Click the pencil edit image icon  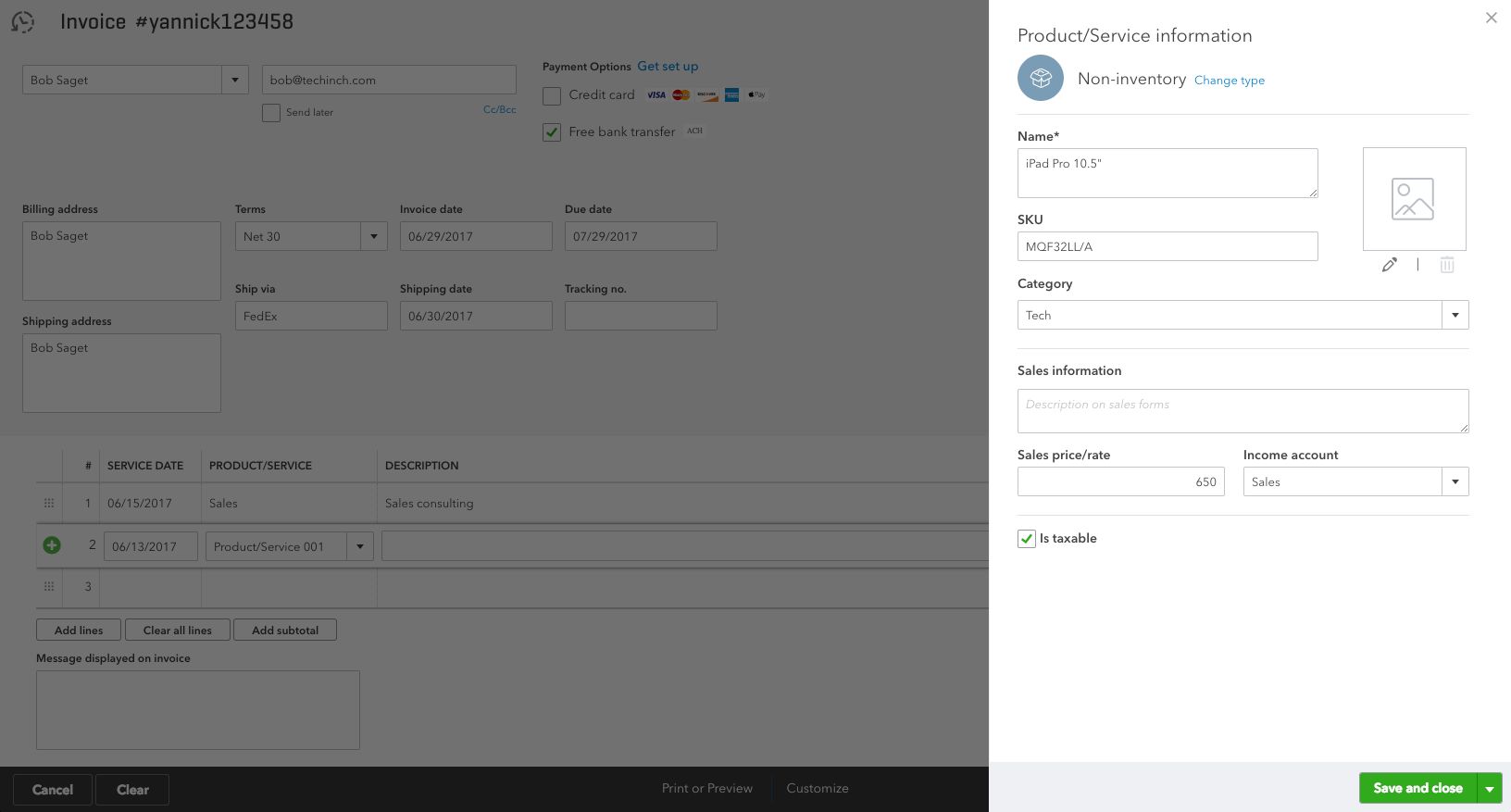point(1389,265)
